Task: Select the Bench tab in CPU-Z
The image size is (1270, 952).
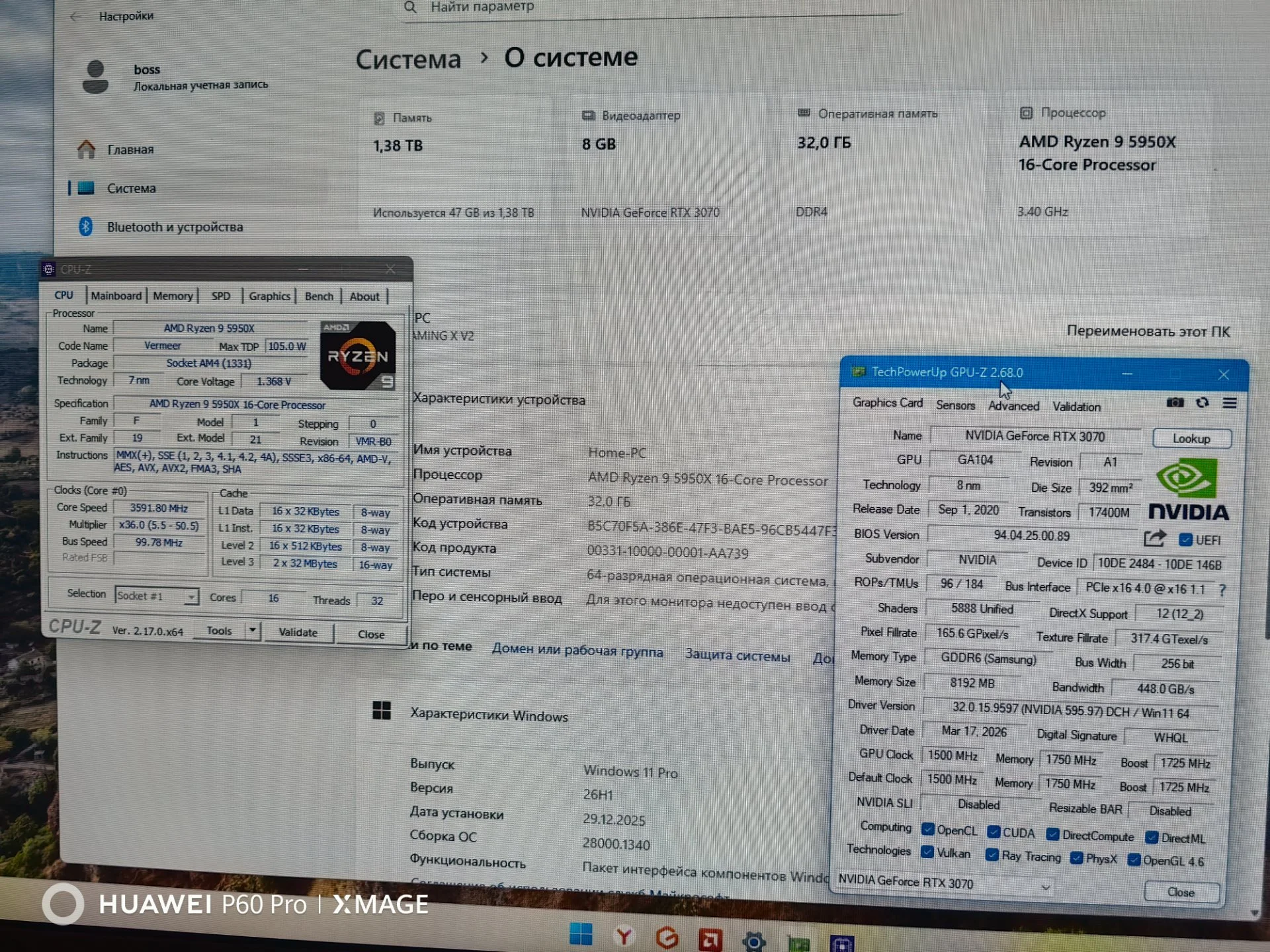Action: 319,296
